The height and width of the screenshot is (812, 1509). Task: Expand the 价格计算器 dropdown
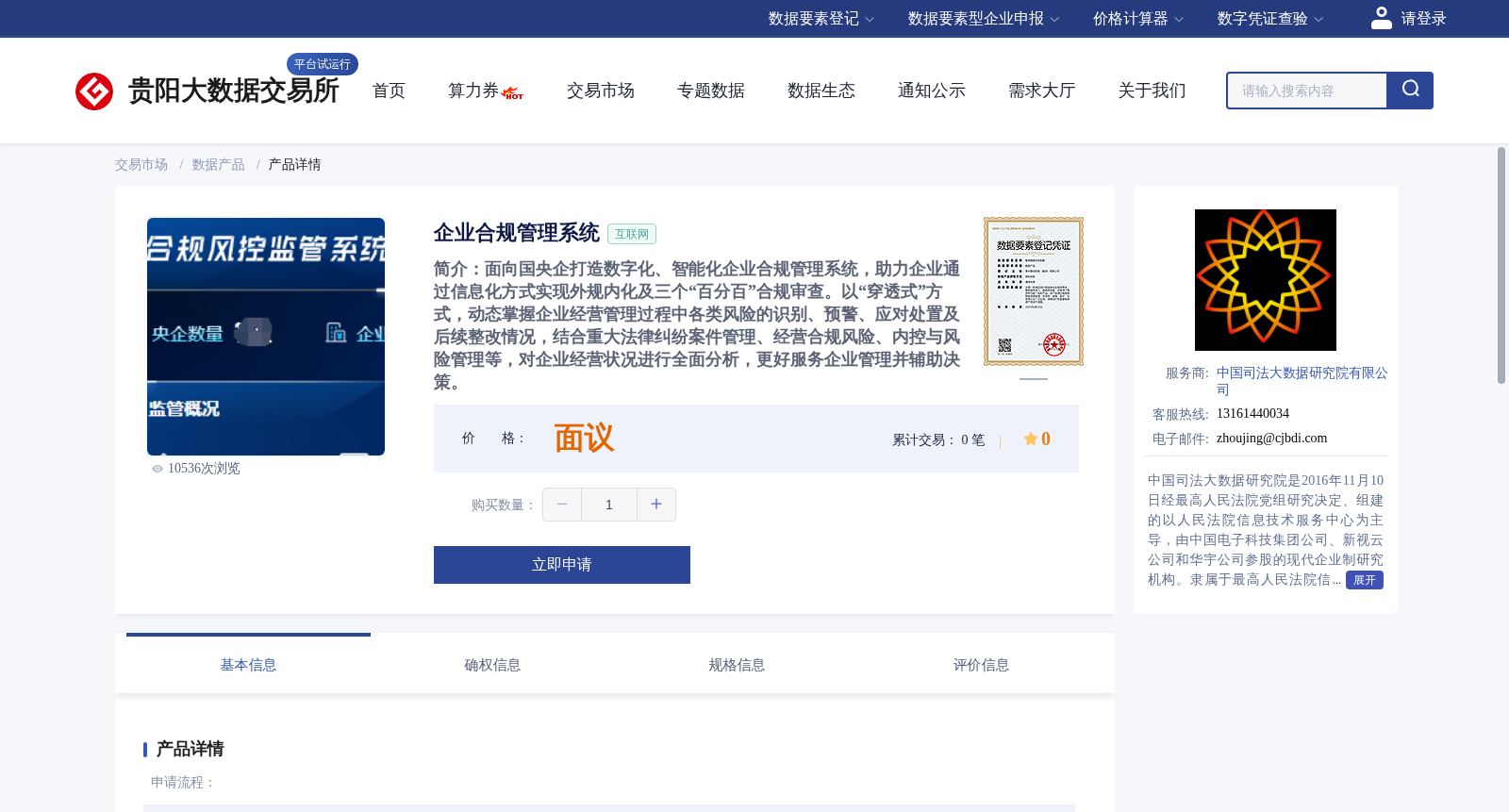(x=1138, y=19)
